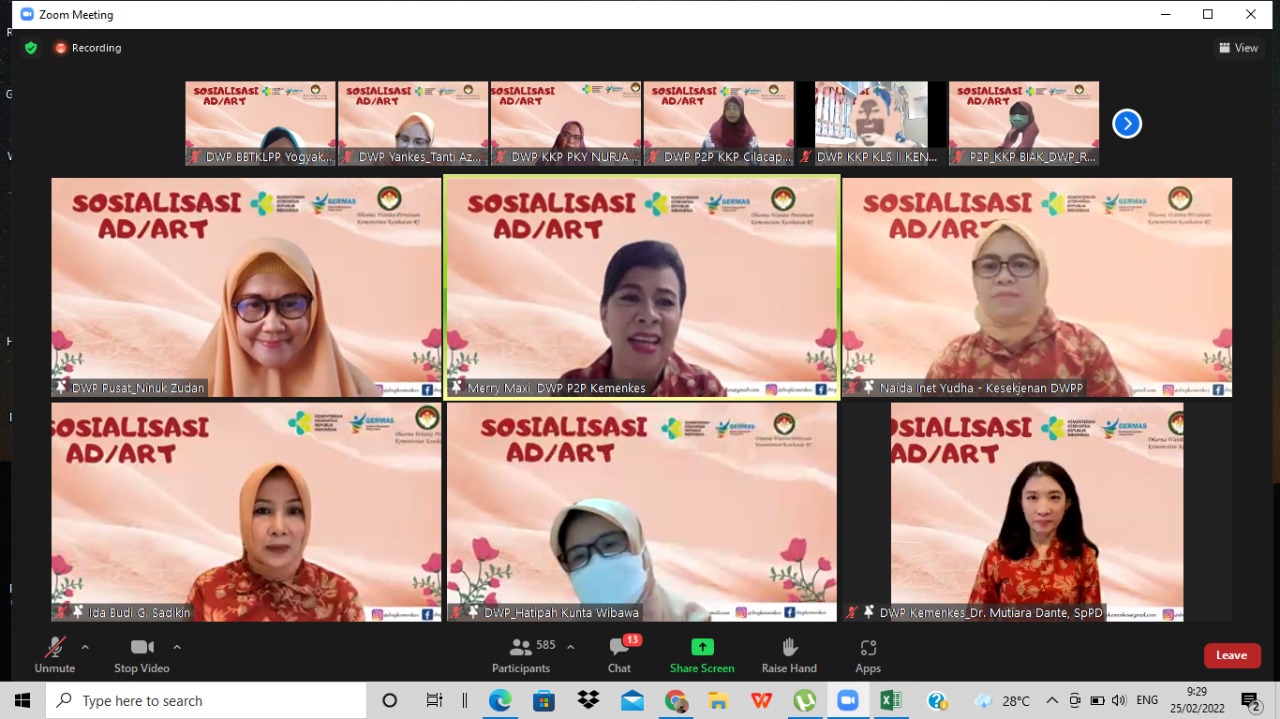Select P2P_KKP BIAK_DWP_R... thumbnail
1280x719 pixels.
(x=1024, y=124)
